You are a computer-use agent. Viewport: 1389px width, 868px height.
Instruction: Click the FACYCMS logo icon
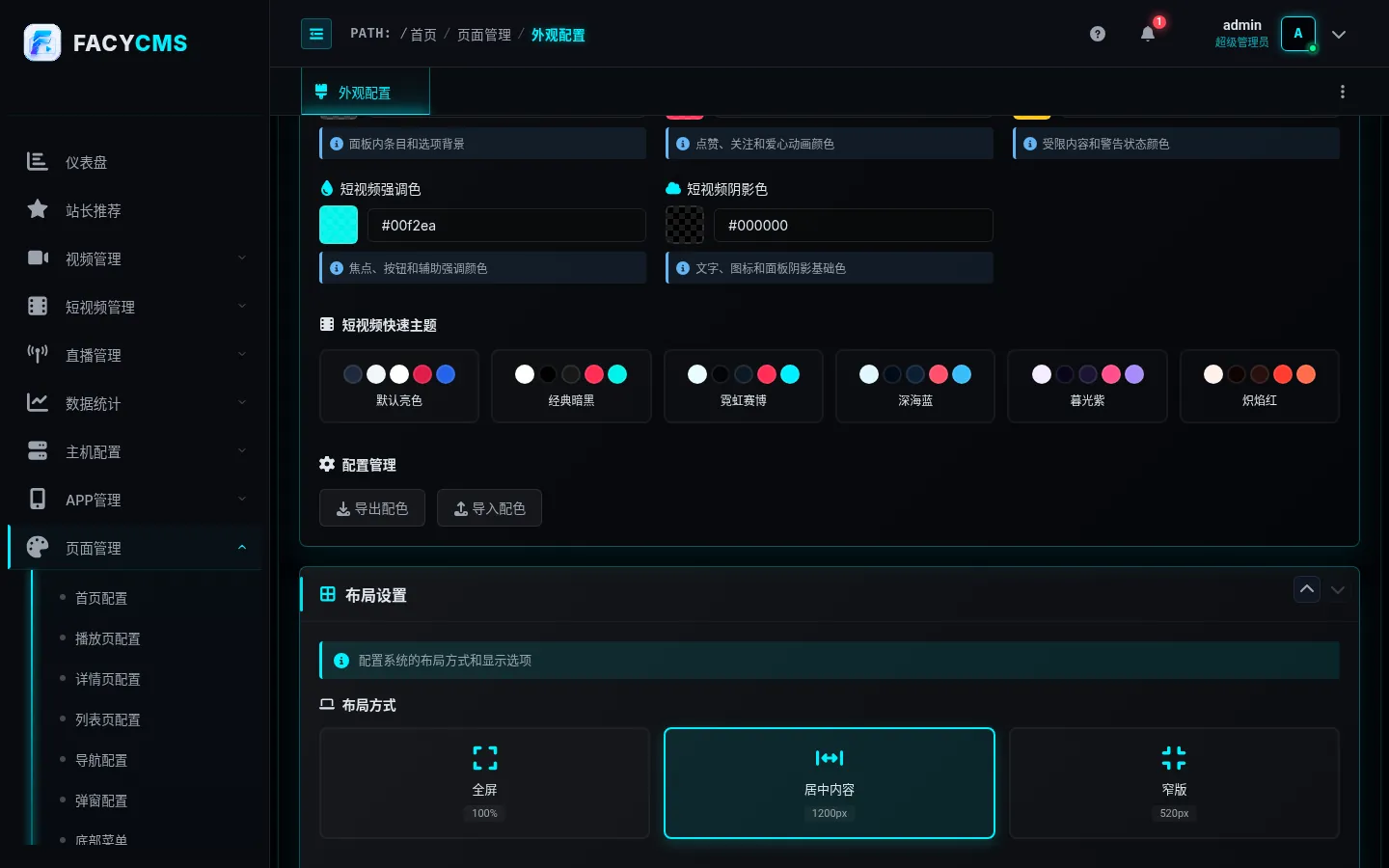42,42
